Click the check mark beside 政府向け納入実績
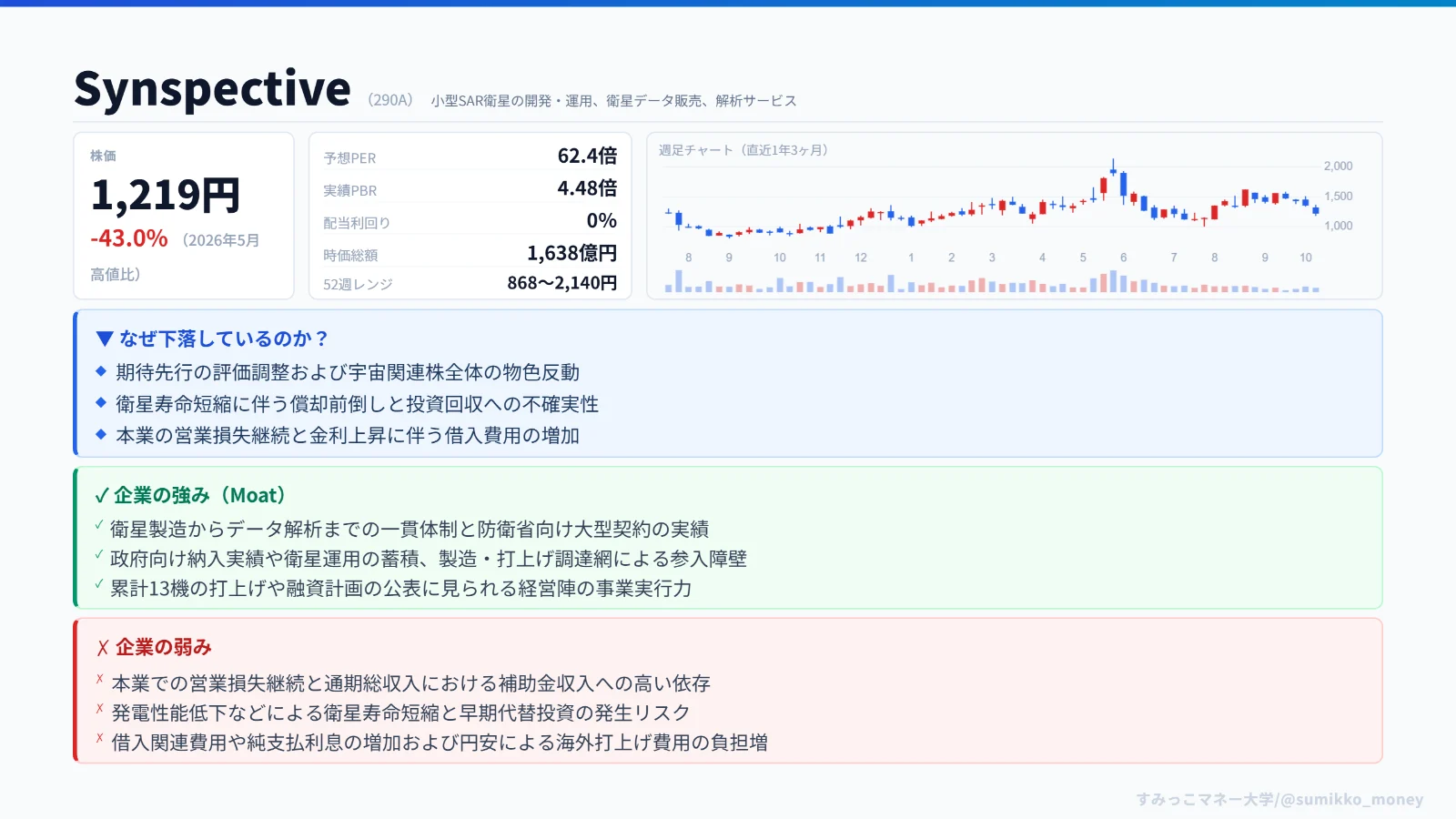Image resolution: width=1456 pixels, height=819 pixels. pos(99,555)
